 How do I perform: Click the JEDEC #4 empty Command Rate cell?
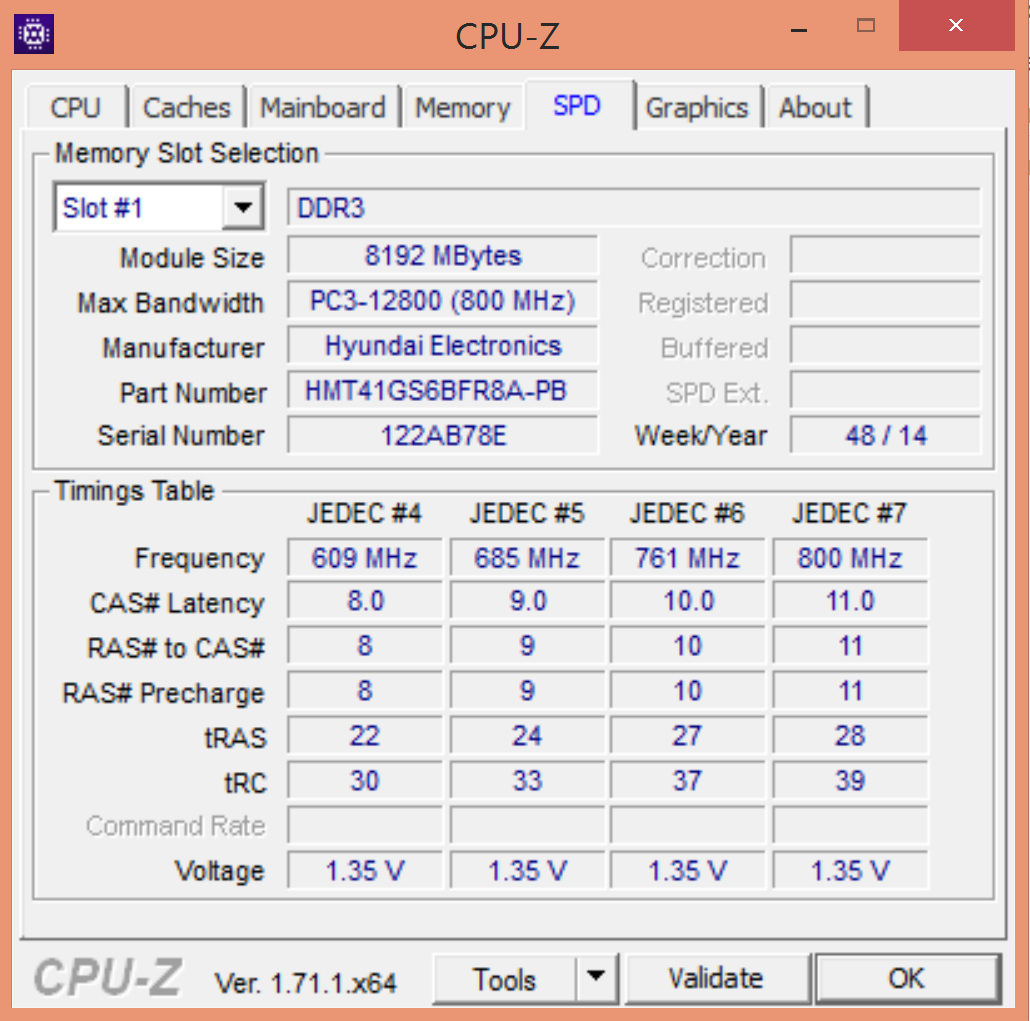coord(365,825)
